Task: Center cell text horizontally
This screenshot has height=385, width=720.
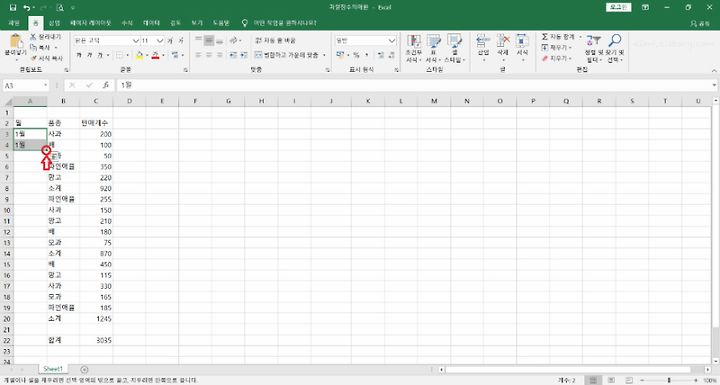Action: (x=209, y=55)
